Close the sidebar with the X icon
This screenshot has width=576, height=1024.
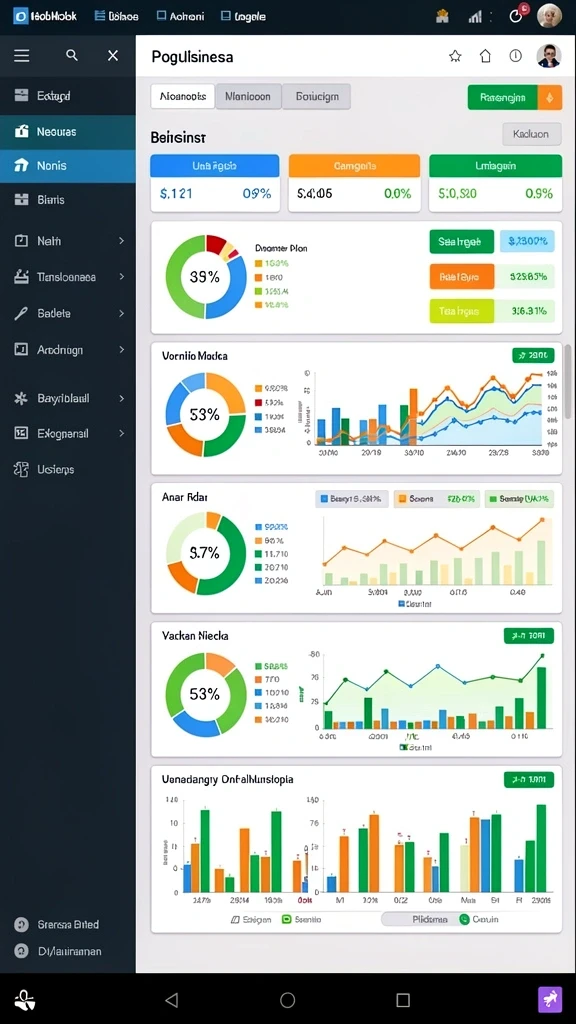click(x=113, y=56)
